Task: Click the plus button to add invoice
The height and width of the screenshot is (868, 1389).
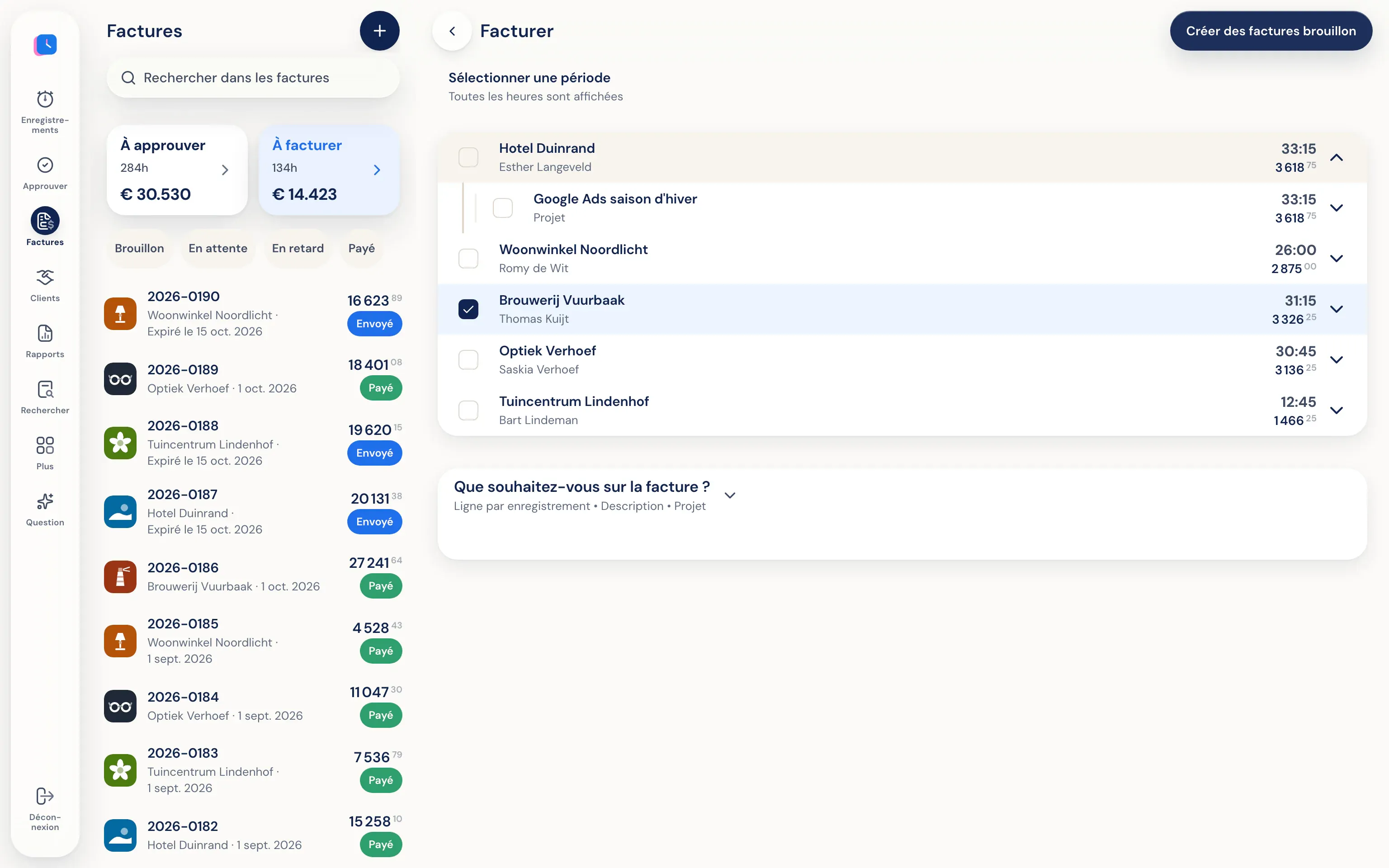Action: [x=379, y=31]
